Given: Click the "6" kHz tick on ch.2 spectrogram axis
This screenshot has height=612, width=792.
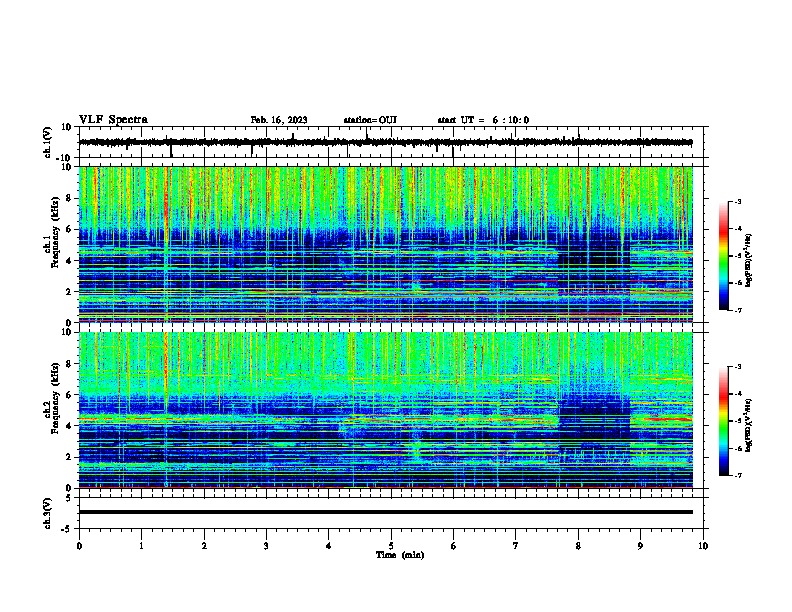Looking at the screenshot, I should pyautogui.click(x=70, y=395).
